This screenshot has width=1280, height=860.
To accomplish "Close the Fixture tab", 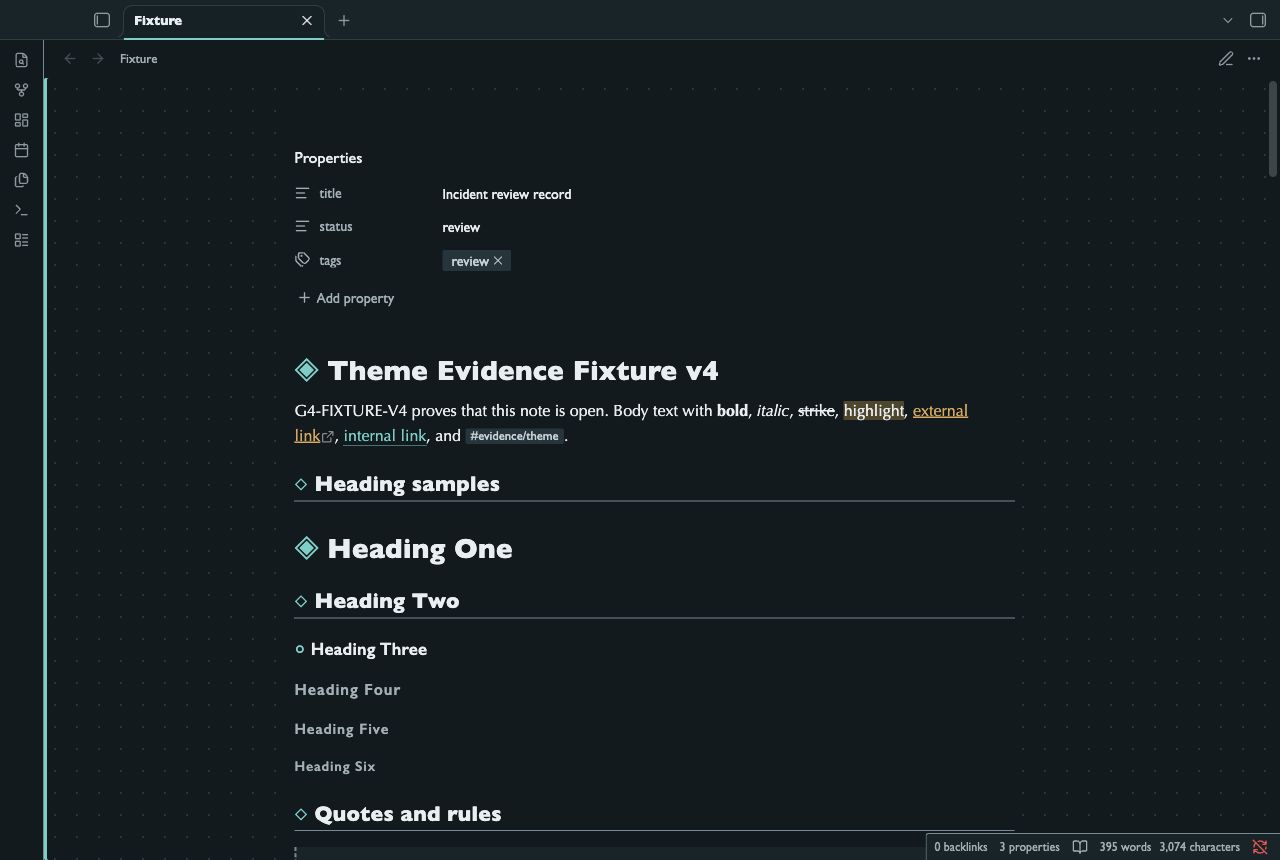I will coord(307,20).
